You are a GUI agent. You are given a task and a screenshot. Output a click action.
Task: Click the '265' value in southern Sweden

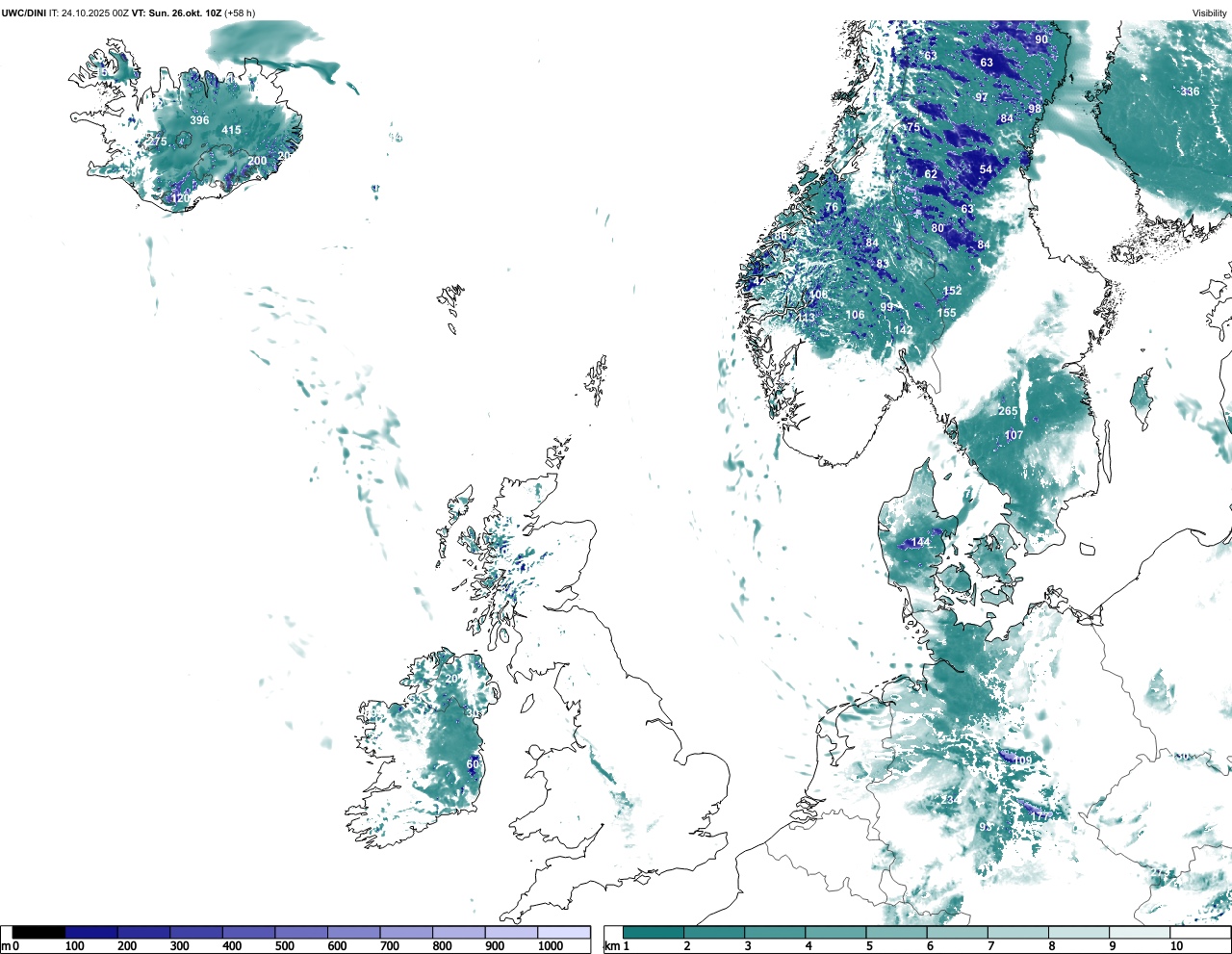[1008, 411]
